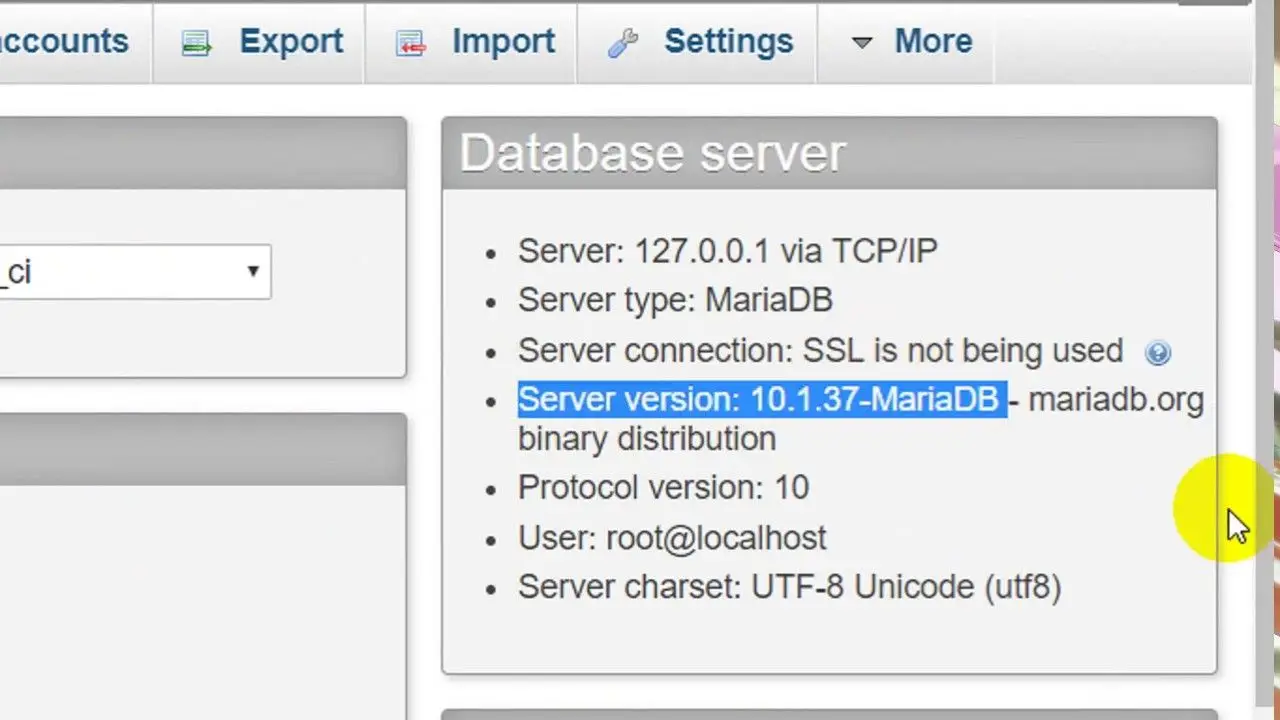Open the collation dropdown ending in _ci
The image size is (1280, 720).
click(x=135, y=272)
